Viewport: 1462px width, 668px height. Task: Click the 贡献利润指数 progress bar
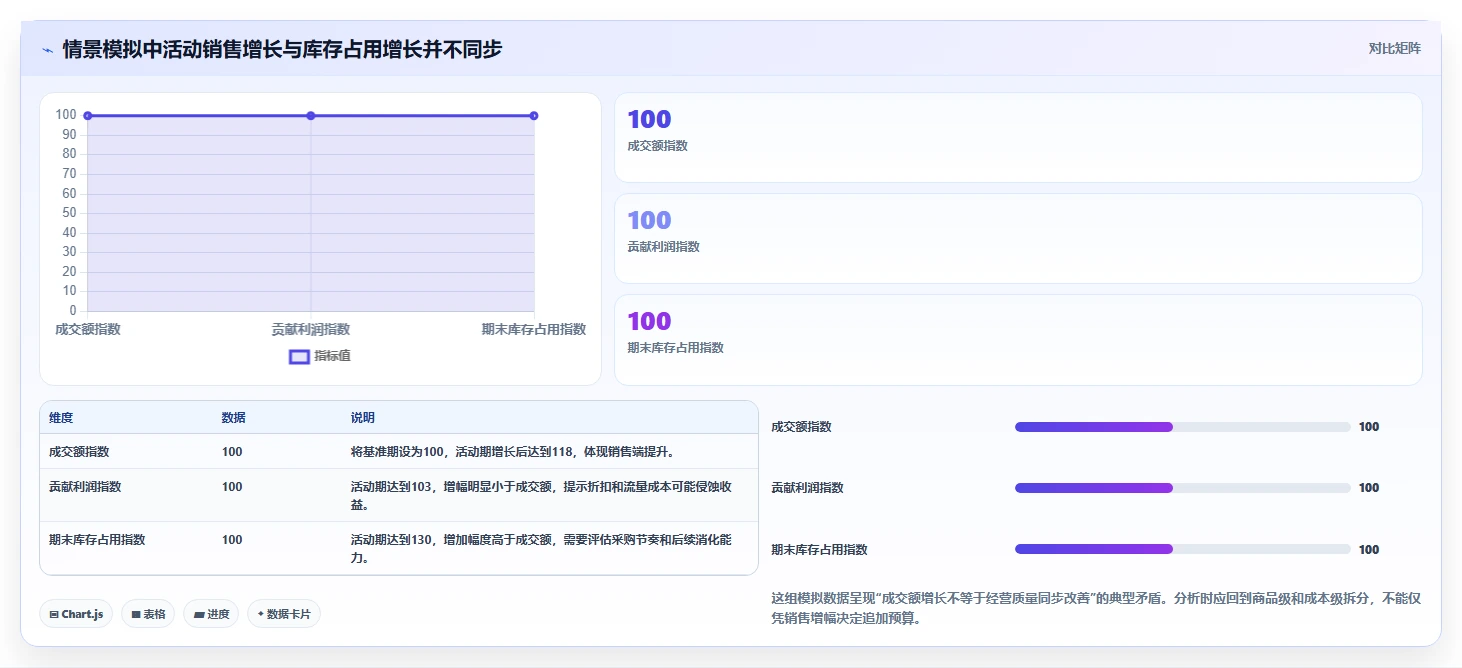[1183, 488]
